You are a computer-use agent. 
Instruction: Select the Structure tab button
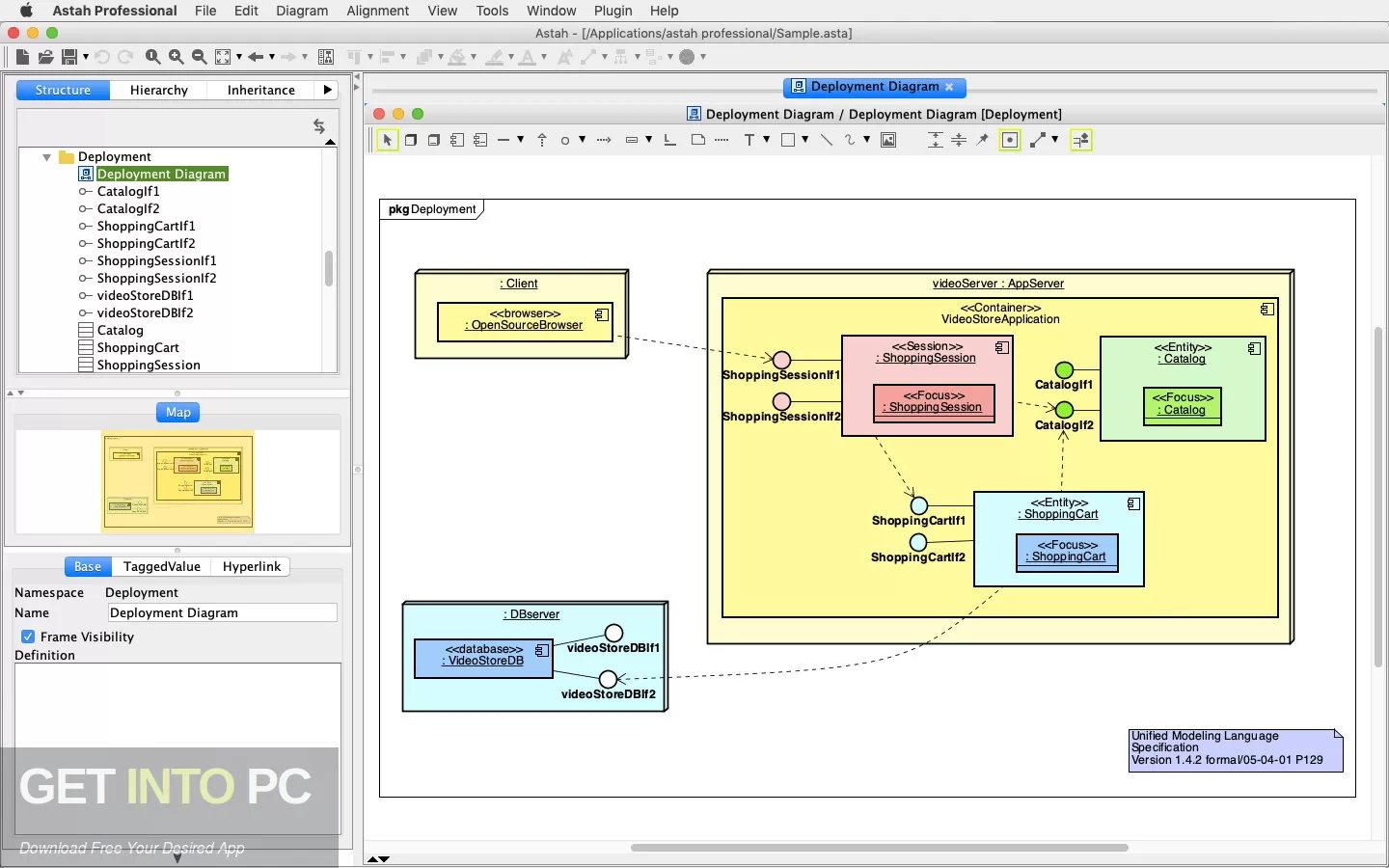[63, 90]
